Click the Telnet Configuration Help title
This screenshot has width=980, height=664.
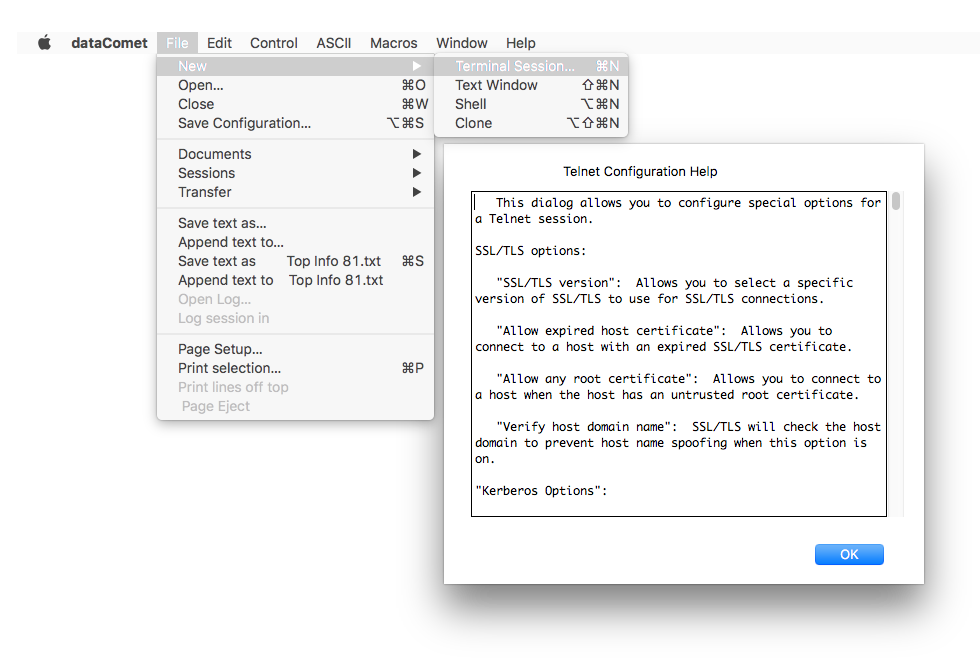pos(640,171)
